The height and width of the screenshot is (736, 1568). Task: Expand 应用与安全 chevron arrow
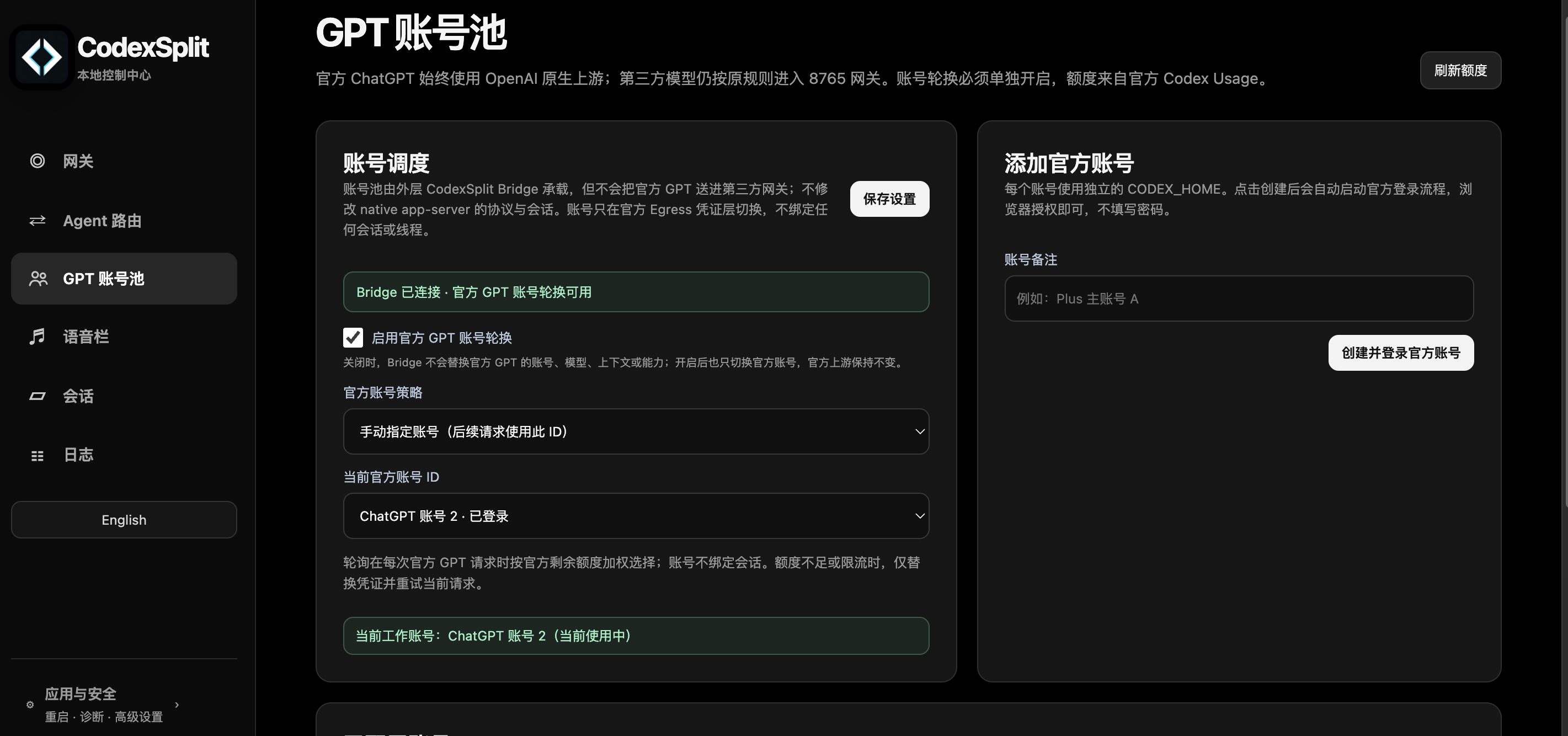[177, 705]
